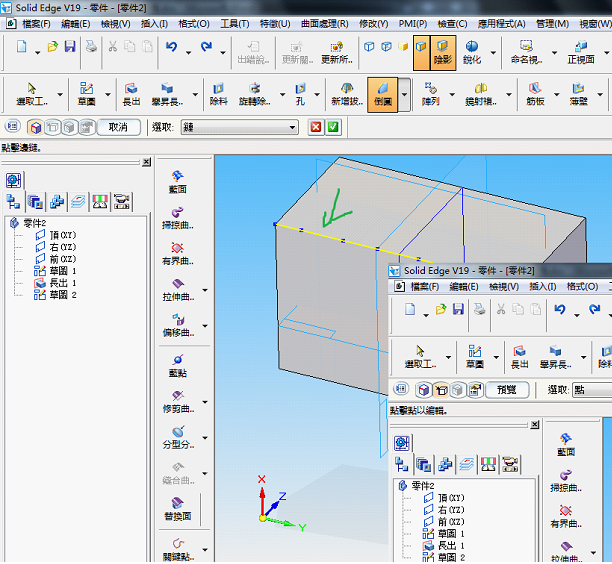Toggle the 陰影 shaded display mode

443,53
